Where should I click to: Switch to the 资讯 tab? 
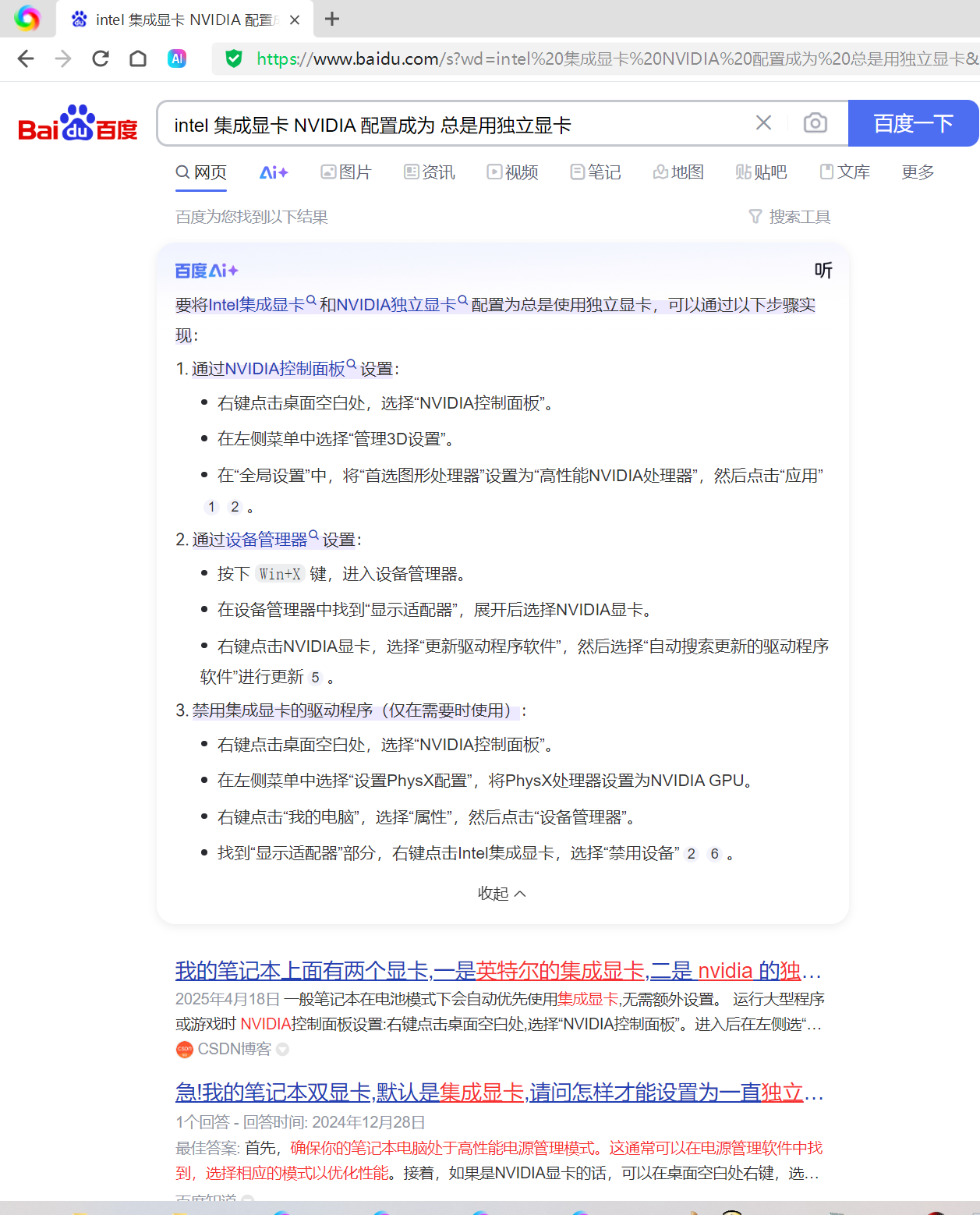tap(430, 172)
